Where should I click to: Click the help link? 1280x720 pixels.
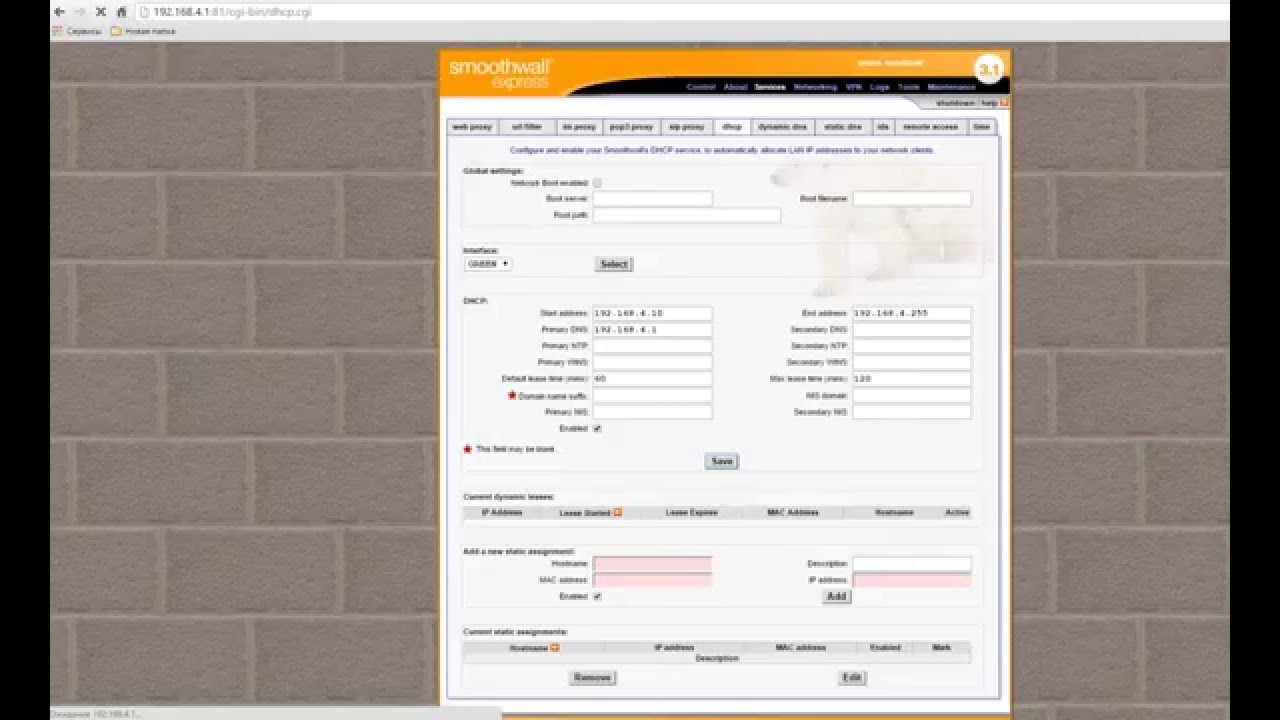click(989, 103)
